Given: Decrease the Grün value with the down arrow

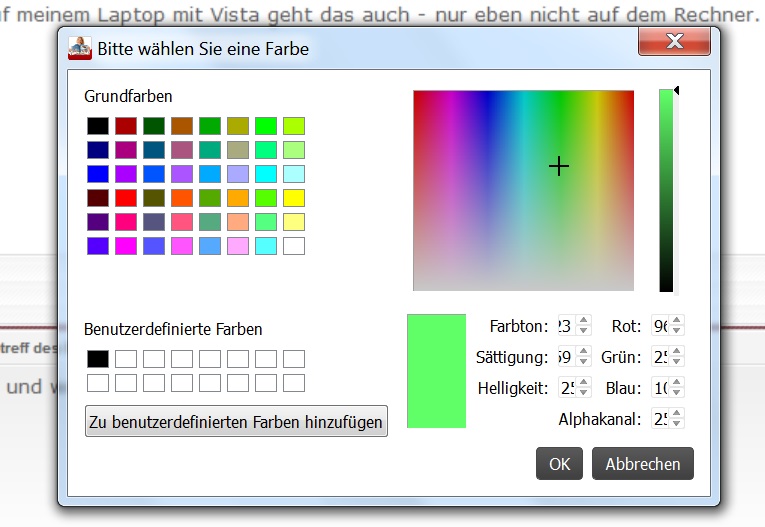Looking at the screenshot, I should tap(676, 361).
